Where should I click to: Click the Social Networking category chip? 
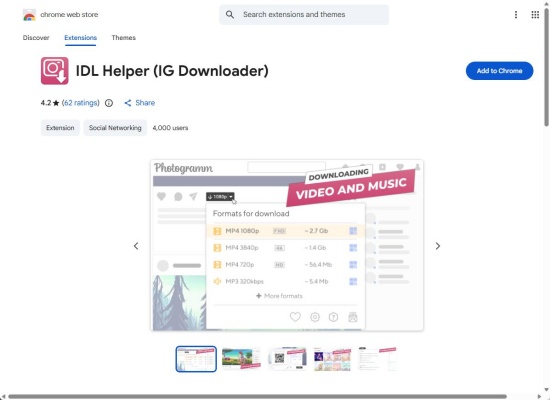(x=115, y=128)
